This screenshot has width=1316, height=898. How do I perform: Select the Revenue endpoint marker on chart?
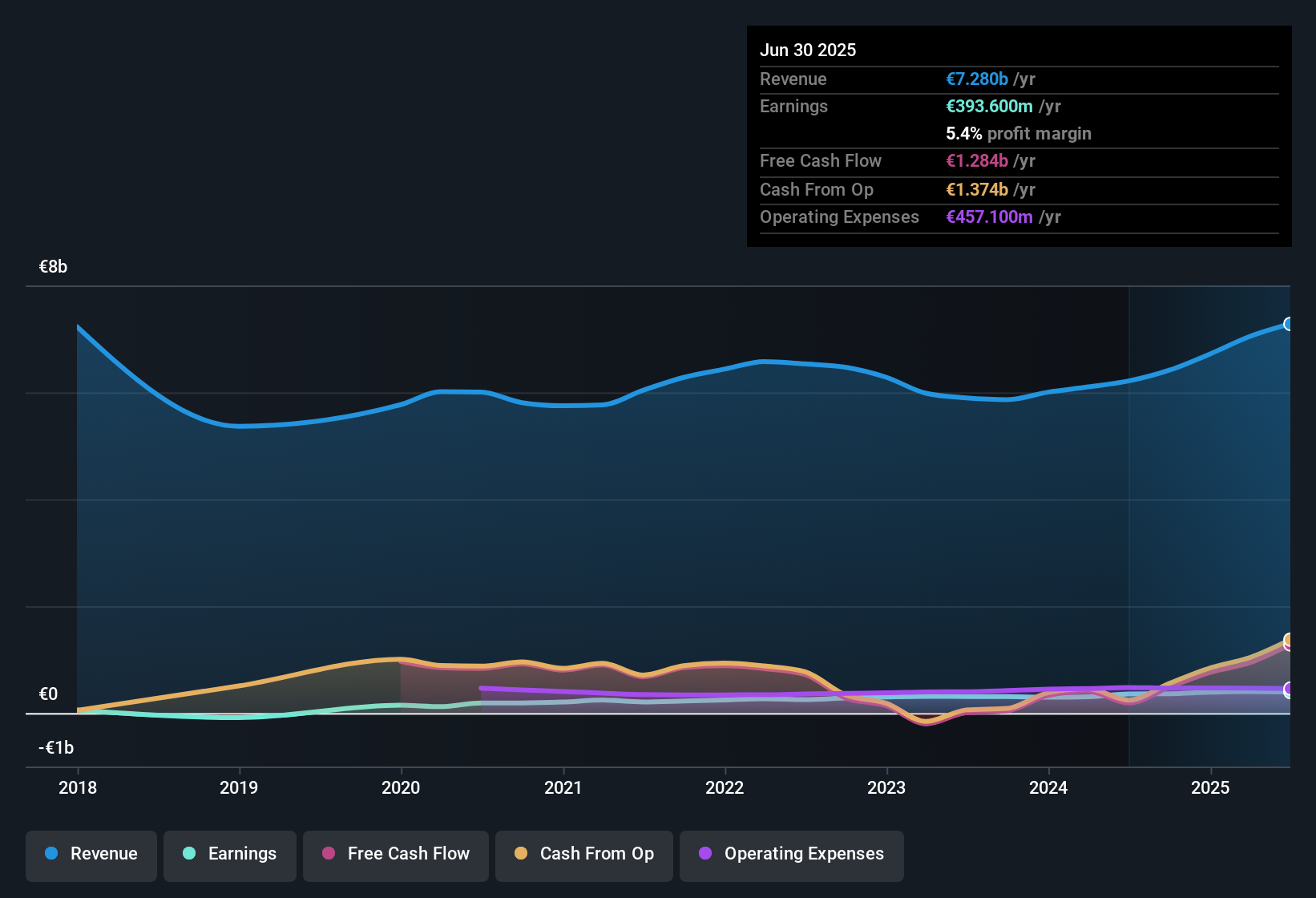coord(1289,324)
